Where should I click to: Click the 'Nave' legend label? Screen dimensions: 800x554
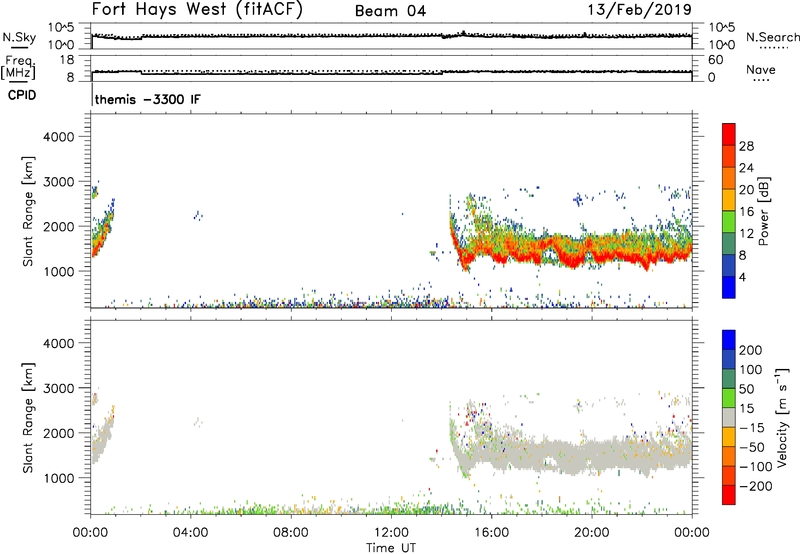coord(760,69)
